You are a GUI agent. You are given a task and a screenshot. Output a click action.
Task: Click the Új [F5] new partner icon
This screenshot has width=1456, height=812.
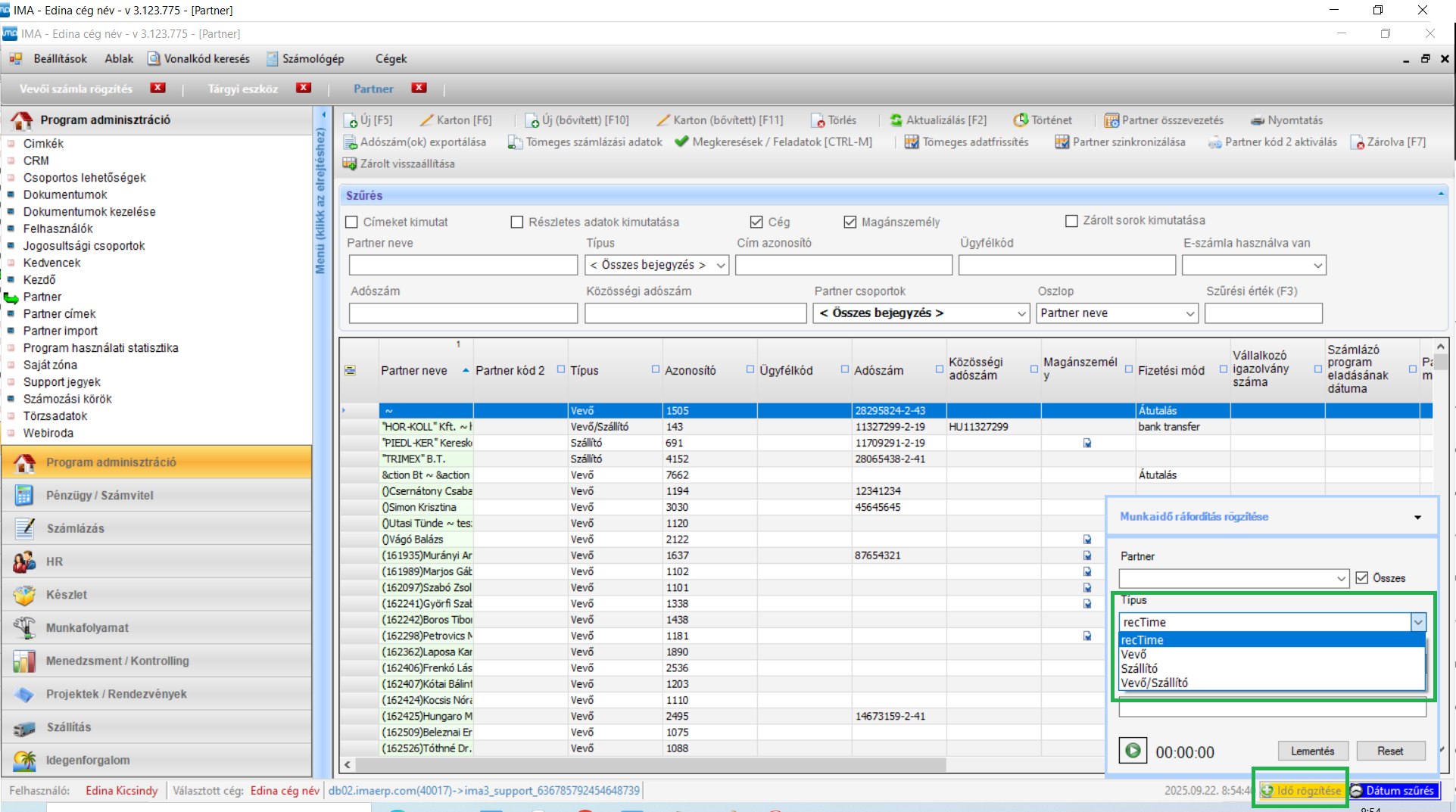click(351, 120)
